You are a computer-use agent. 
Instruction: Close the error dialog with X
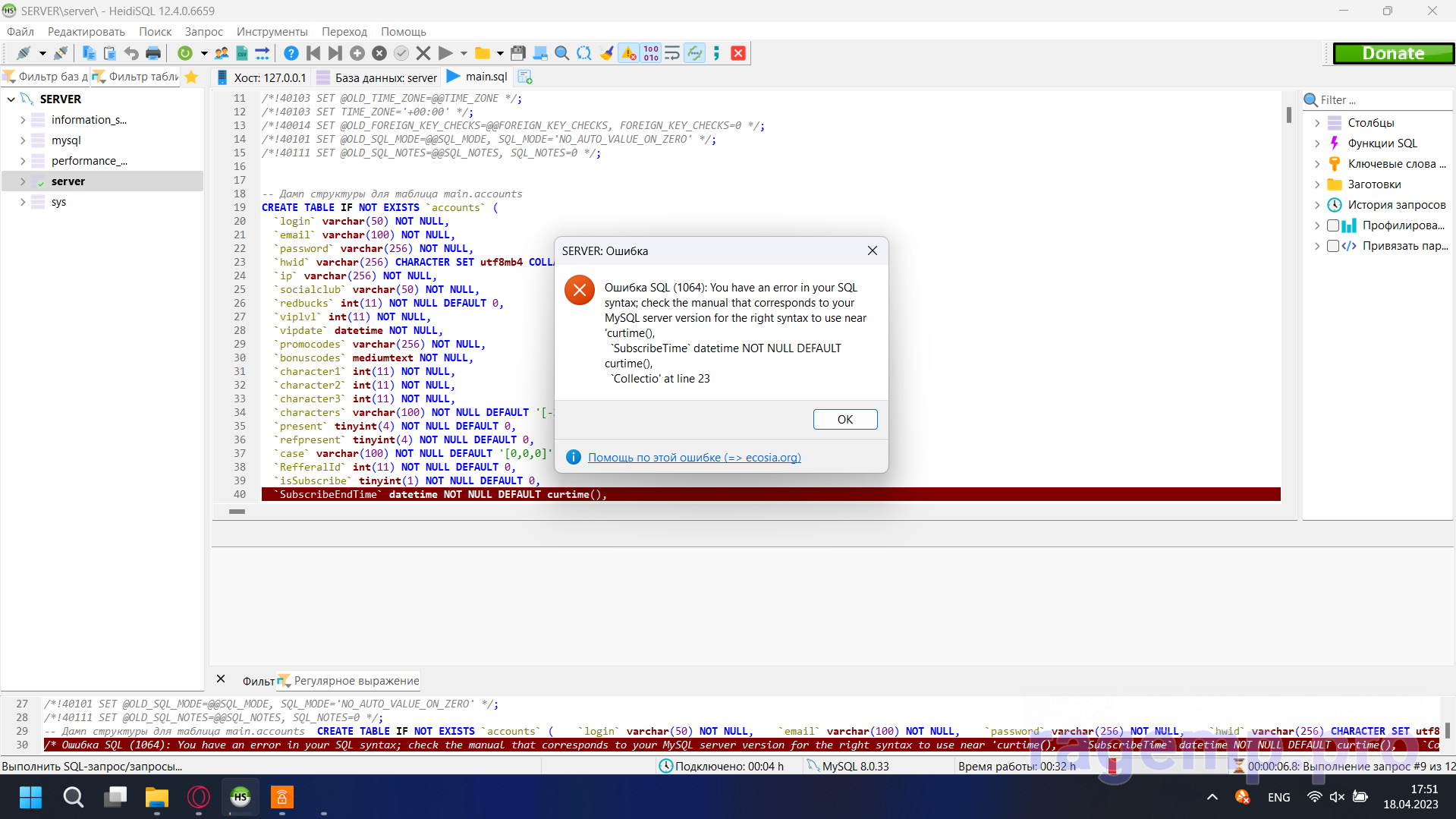click(x=873, y=250)
